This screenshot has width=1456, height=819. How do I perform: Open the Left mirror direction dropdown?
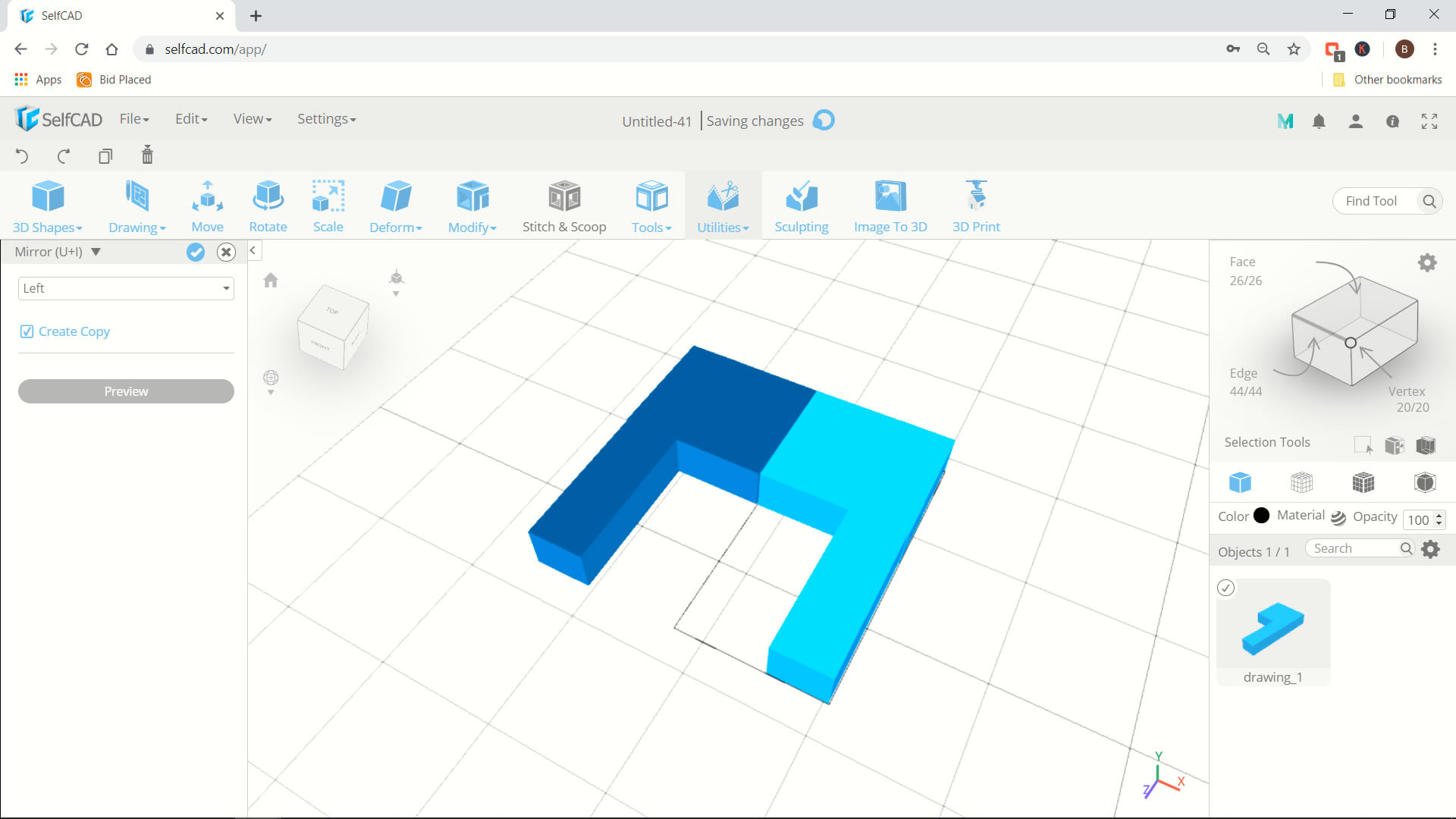tap(126, 288)
